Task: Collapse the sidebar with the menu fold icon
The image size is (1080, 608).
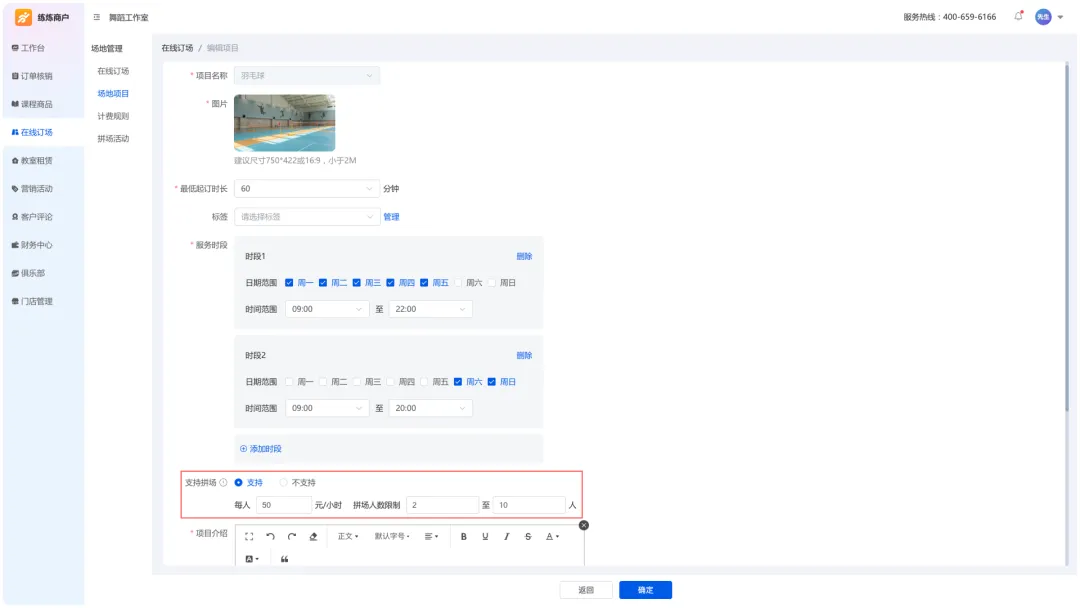Action: (97, 17)
